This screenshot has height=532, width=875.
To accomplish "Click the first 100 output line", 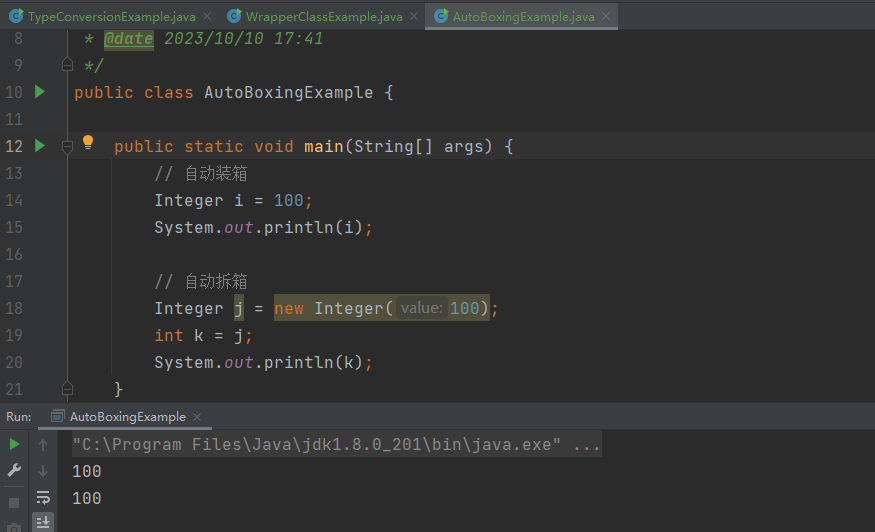I will 86,472.
